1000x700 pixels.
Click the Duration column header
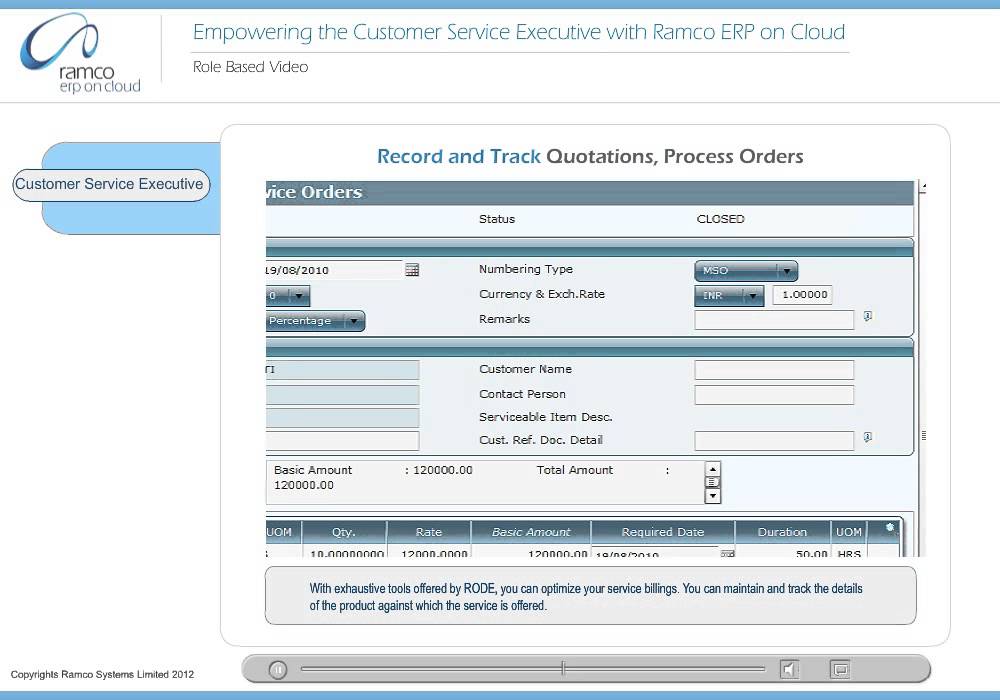pyautogui.click(x=783, y=532)
